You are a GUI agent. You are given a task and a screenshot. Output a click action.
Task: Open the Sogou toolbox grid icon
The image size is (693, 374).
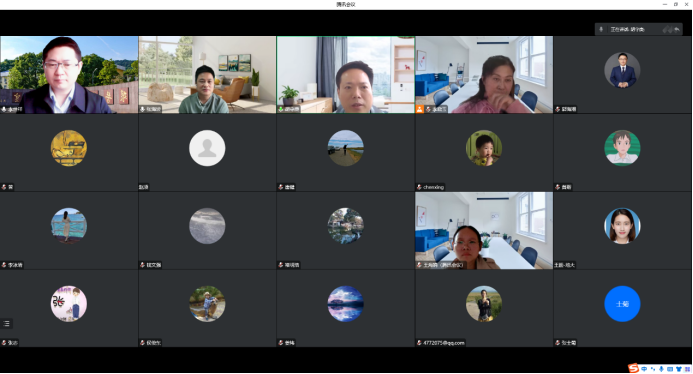(x=687, y=369)
